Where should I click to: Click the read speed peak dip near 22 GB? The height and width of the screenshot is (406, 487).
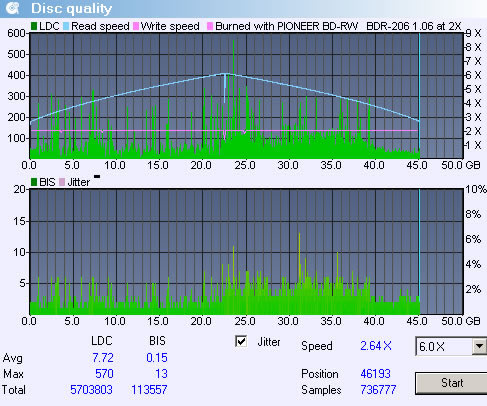[x=225, y=88]
